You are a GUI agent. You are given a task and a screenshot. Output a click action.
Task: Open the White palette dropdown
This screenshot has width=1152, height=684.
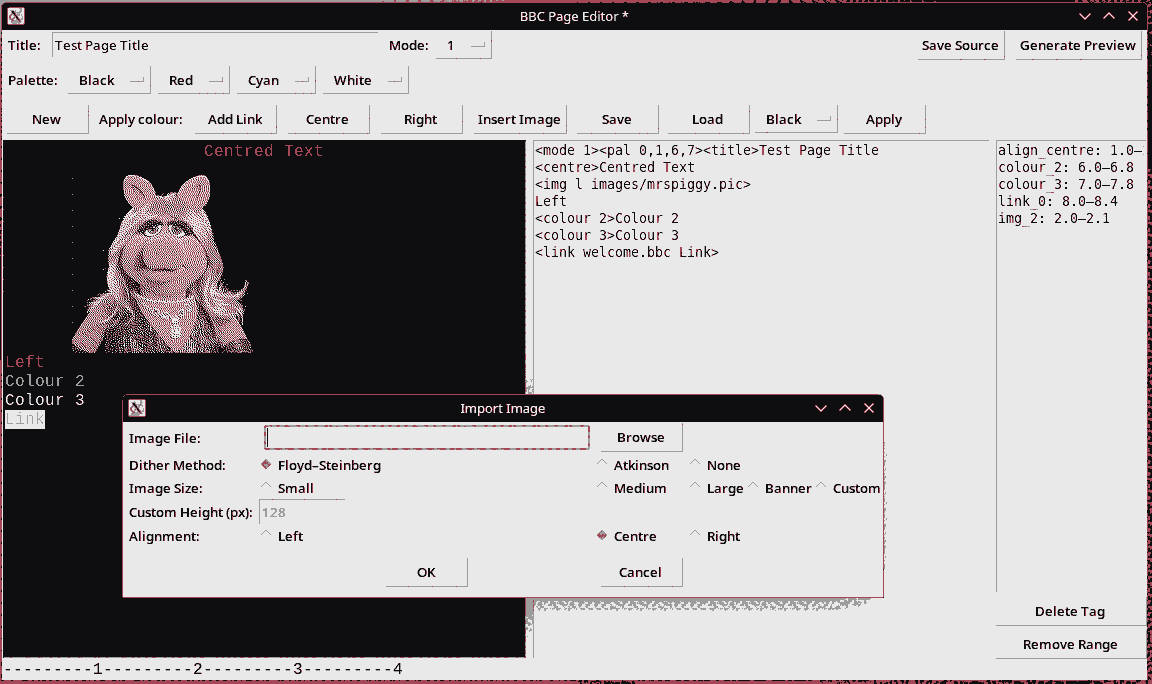click(365, 80)
